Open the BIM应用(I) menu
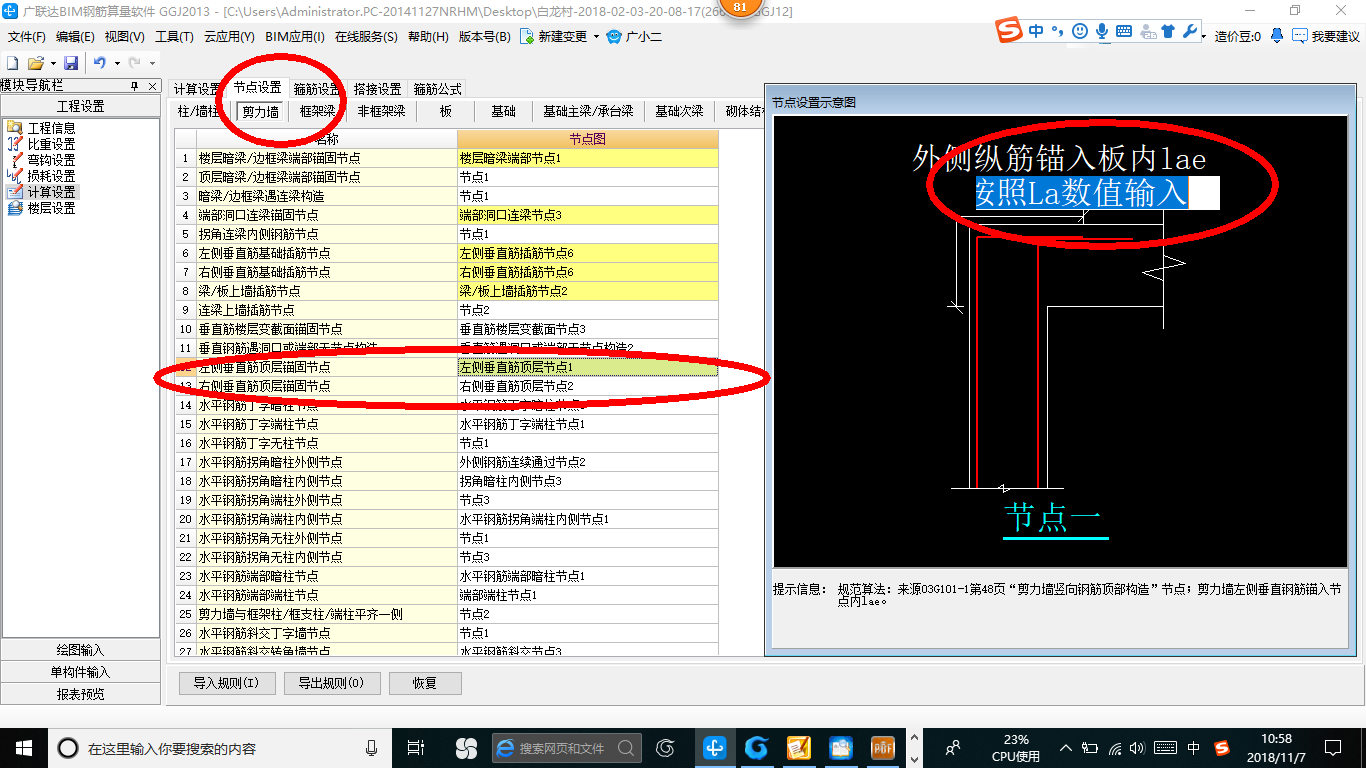The height and width of the screenshot is (768, 1366). coord(295,37)
